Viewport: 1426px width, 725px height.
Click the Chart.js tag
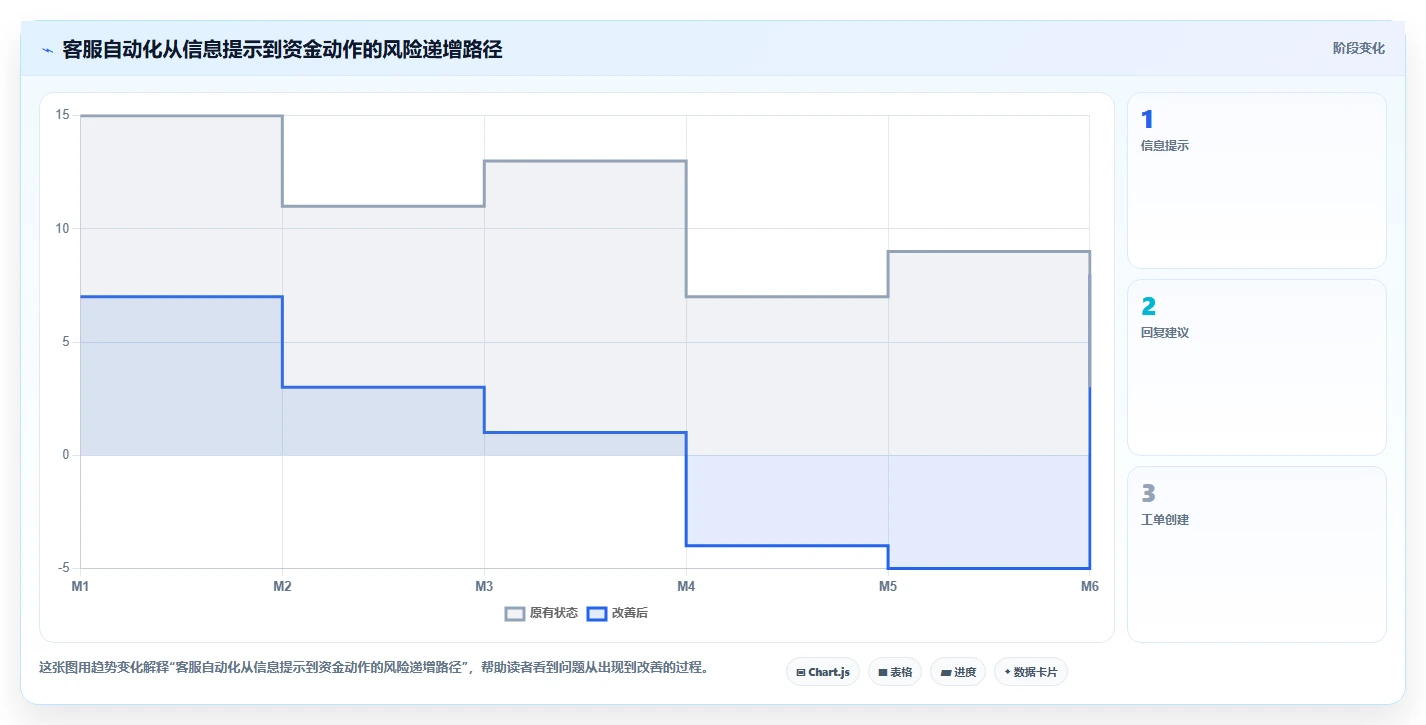click(x=823, y=672)
